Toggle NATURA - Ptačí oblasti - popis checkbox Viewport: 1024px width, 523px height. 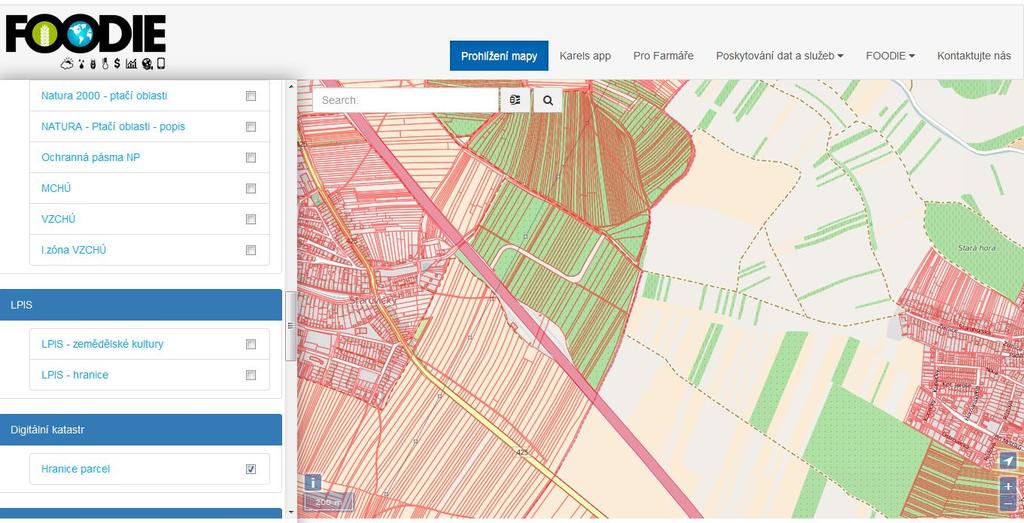(x=251, y=127)
